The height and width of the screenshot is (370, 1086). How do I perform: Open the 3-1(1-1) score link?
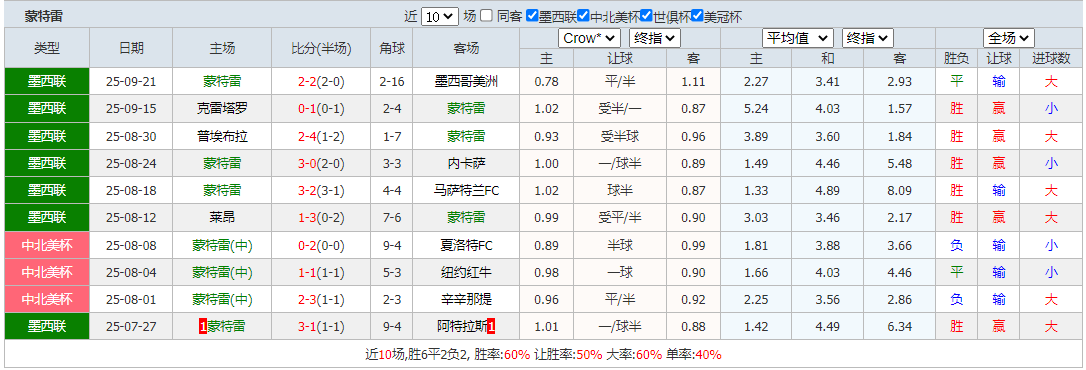point(321,326)
